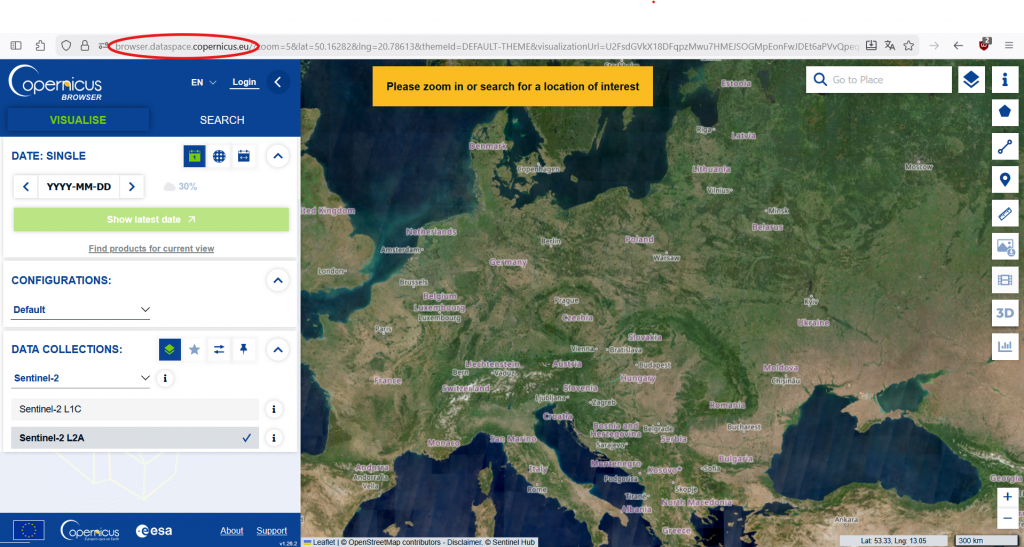Open the Sentinel-2 data collection dropdown
The width and height of the screenshot is (1024, 547).
tap(81, 379)
